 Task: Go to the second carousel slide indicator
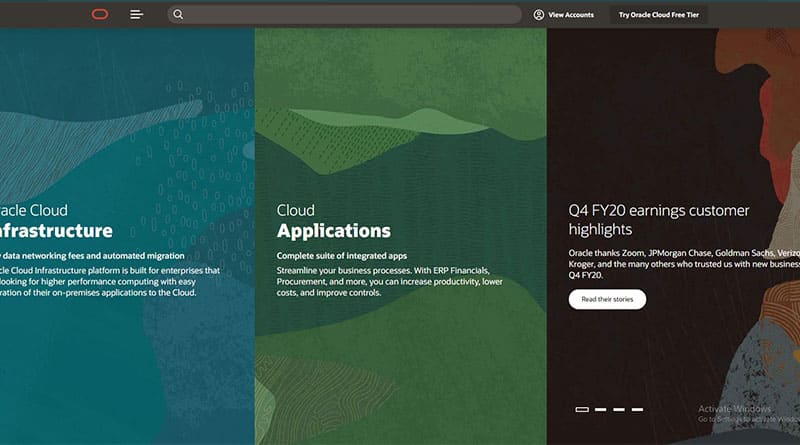click(x=601, y=409)
